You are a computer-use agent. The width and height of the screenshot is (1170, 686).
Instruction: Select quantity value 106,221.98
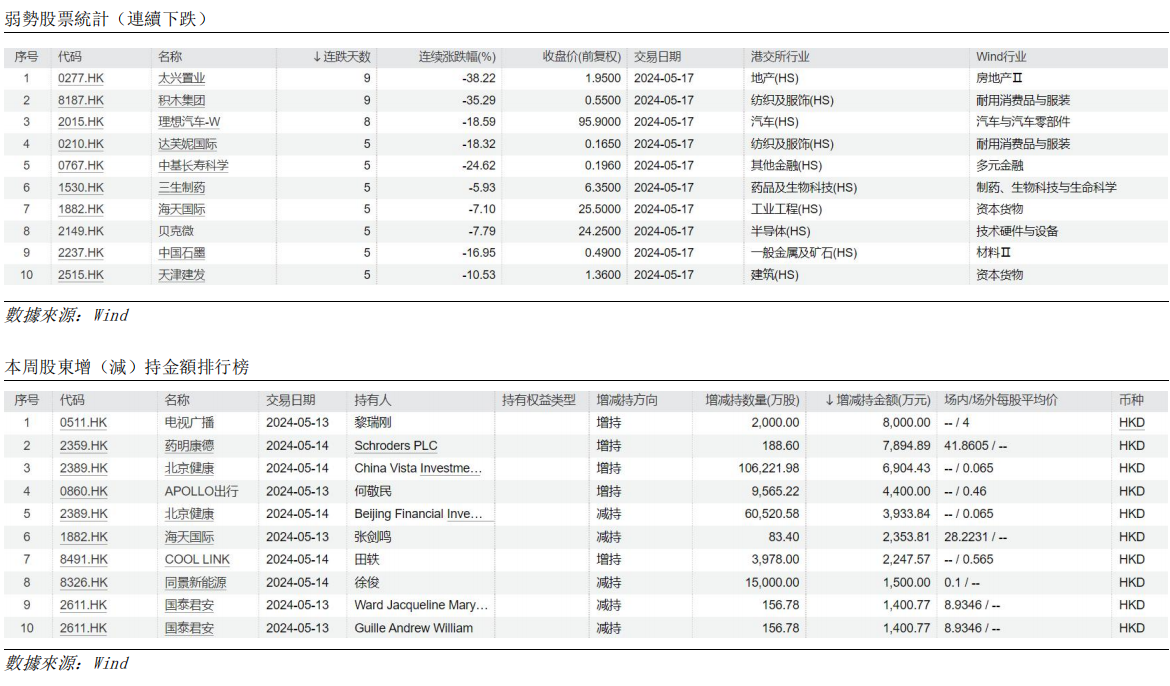(769, 468)
